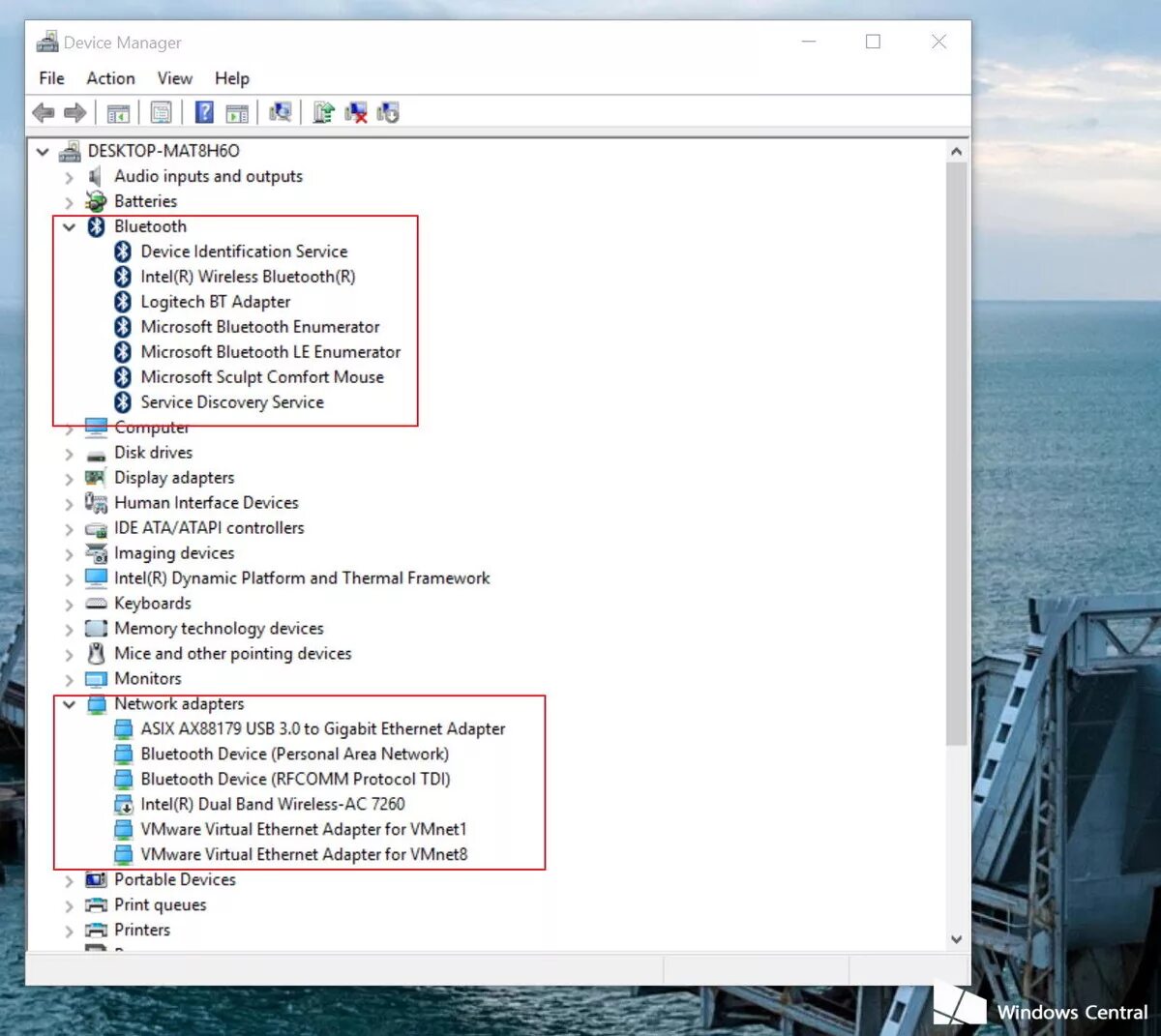
Task: Expand the Display adapters category arrow
Action: pyautogui.click(x=69, y=479)
